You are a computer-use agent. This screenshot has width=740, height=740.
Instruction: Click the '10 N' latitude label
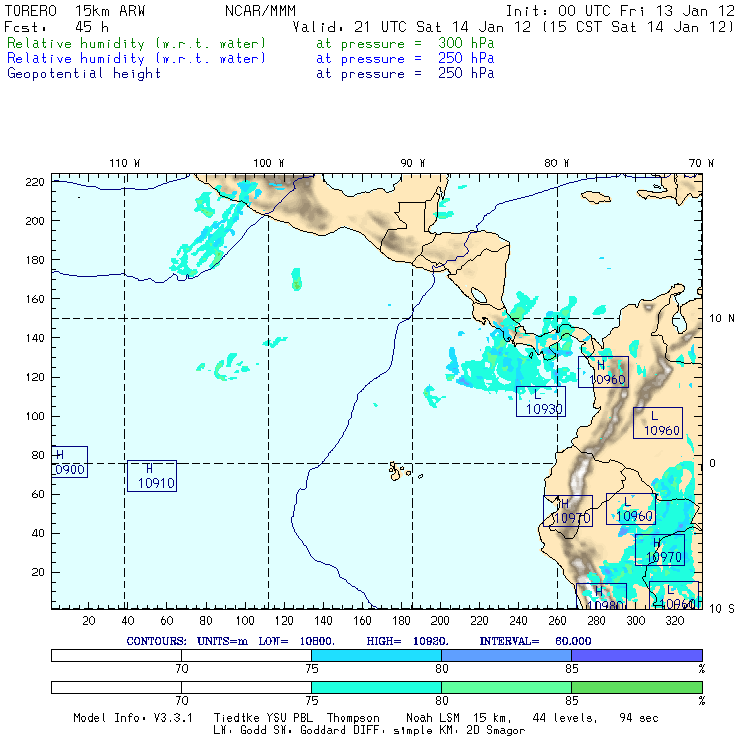(x=722, y=319)
